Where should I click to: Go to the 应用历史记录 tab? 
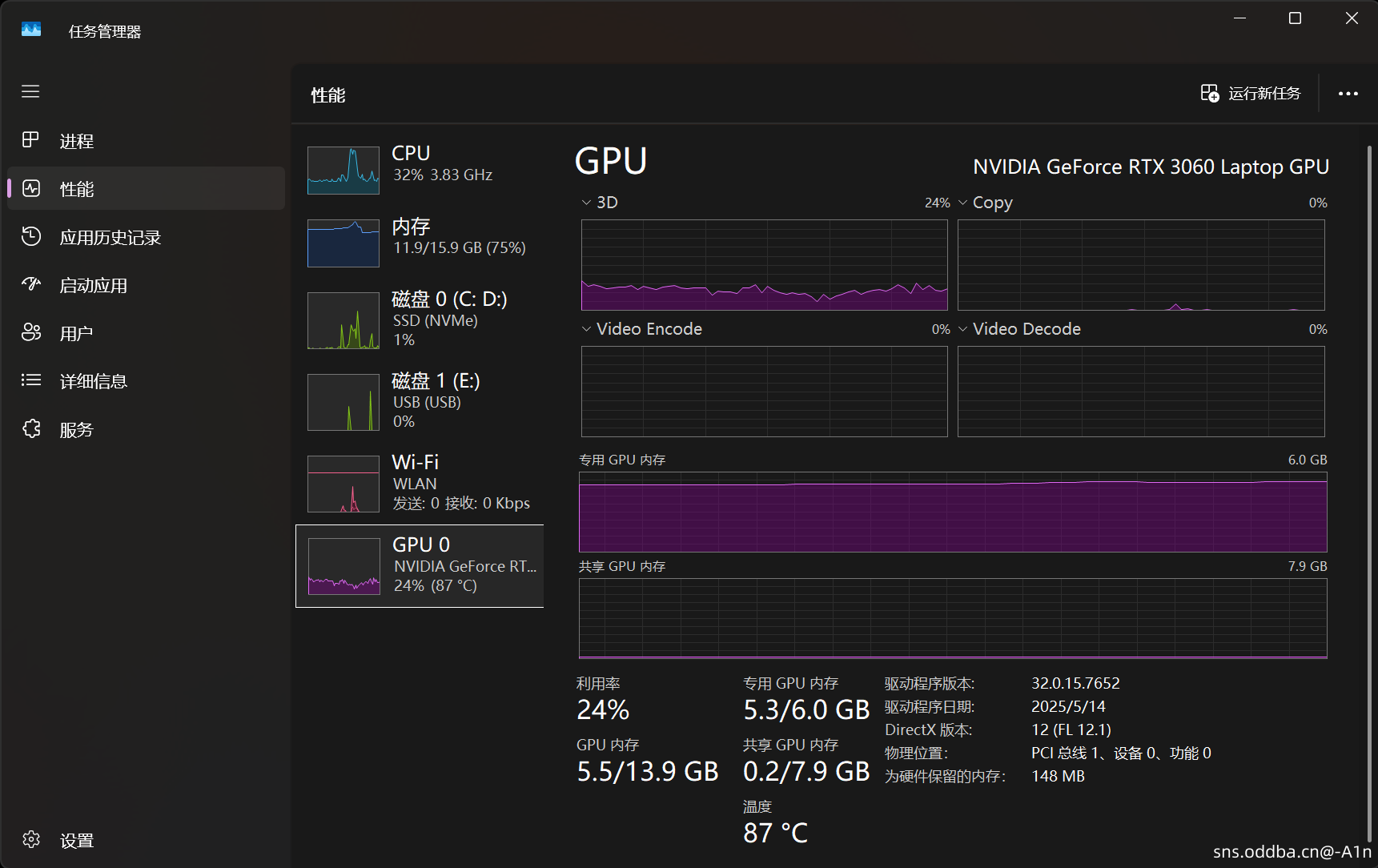tap(146, 237)
